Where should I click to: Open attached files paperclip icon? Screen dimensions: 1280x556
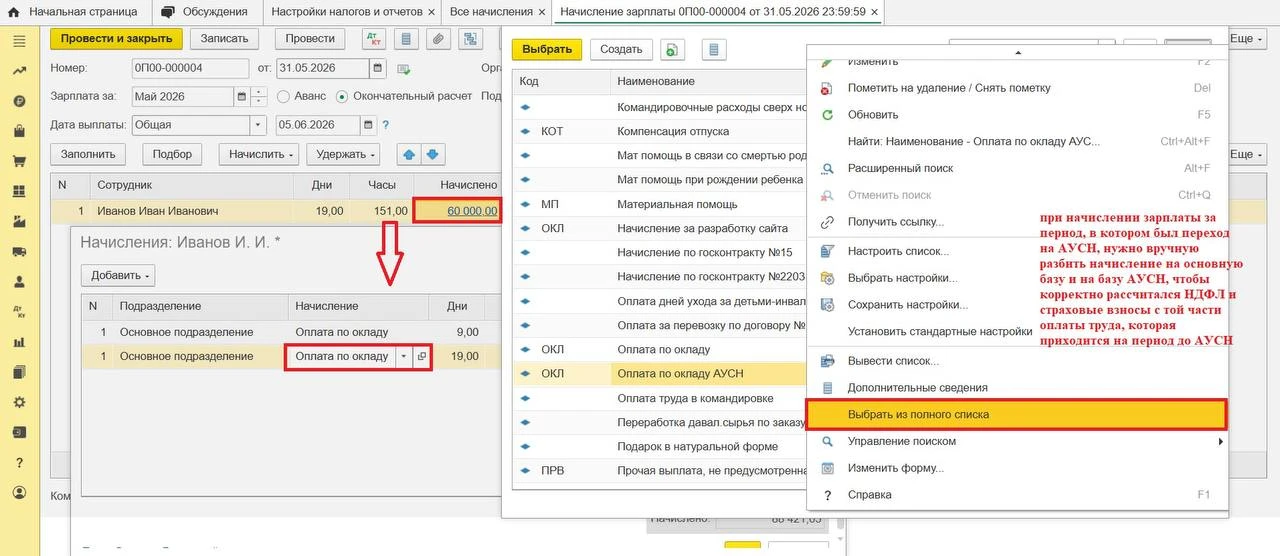437,39
